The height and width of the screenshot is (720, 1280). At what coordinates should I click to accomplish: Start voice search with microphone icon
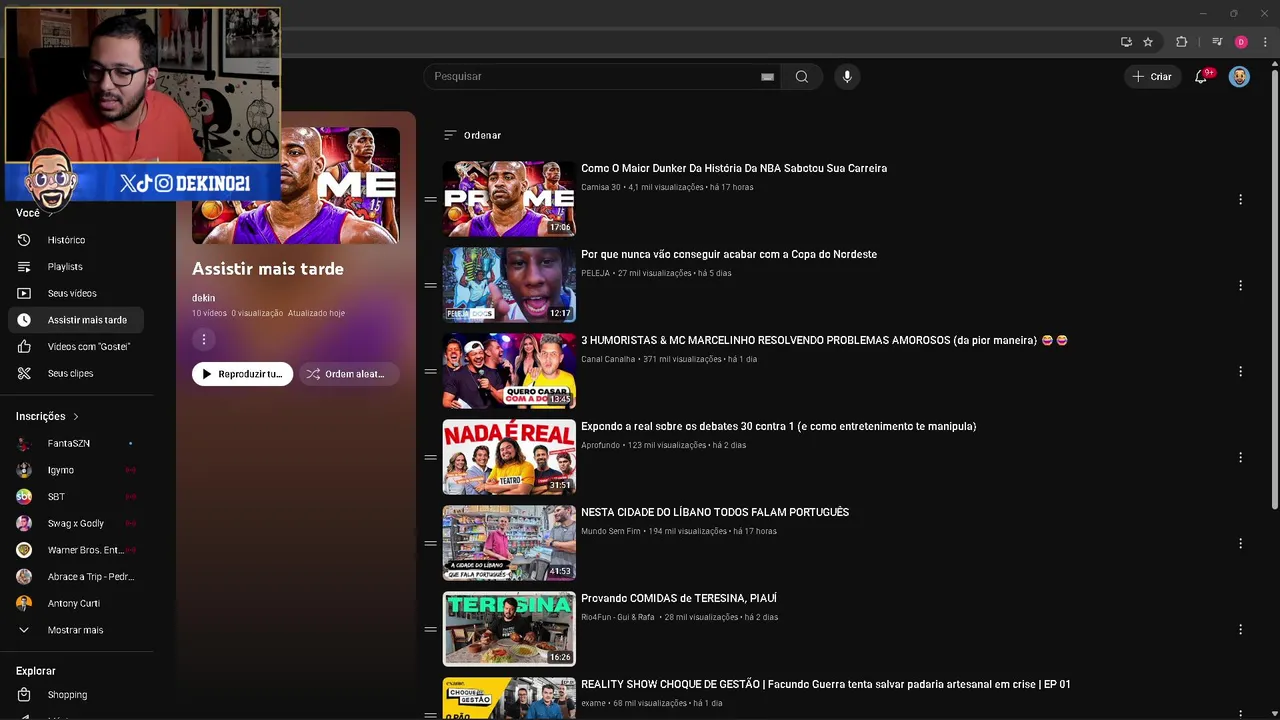pyautogui.click(x=847, y=76)
